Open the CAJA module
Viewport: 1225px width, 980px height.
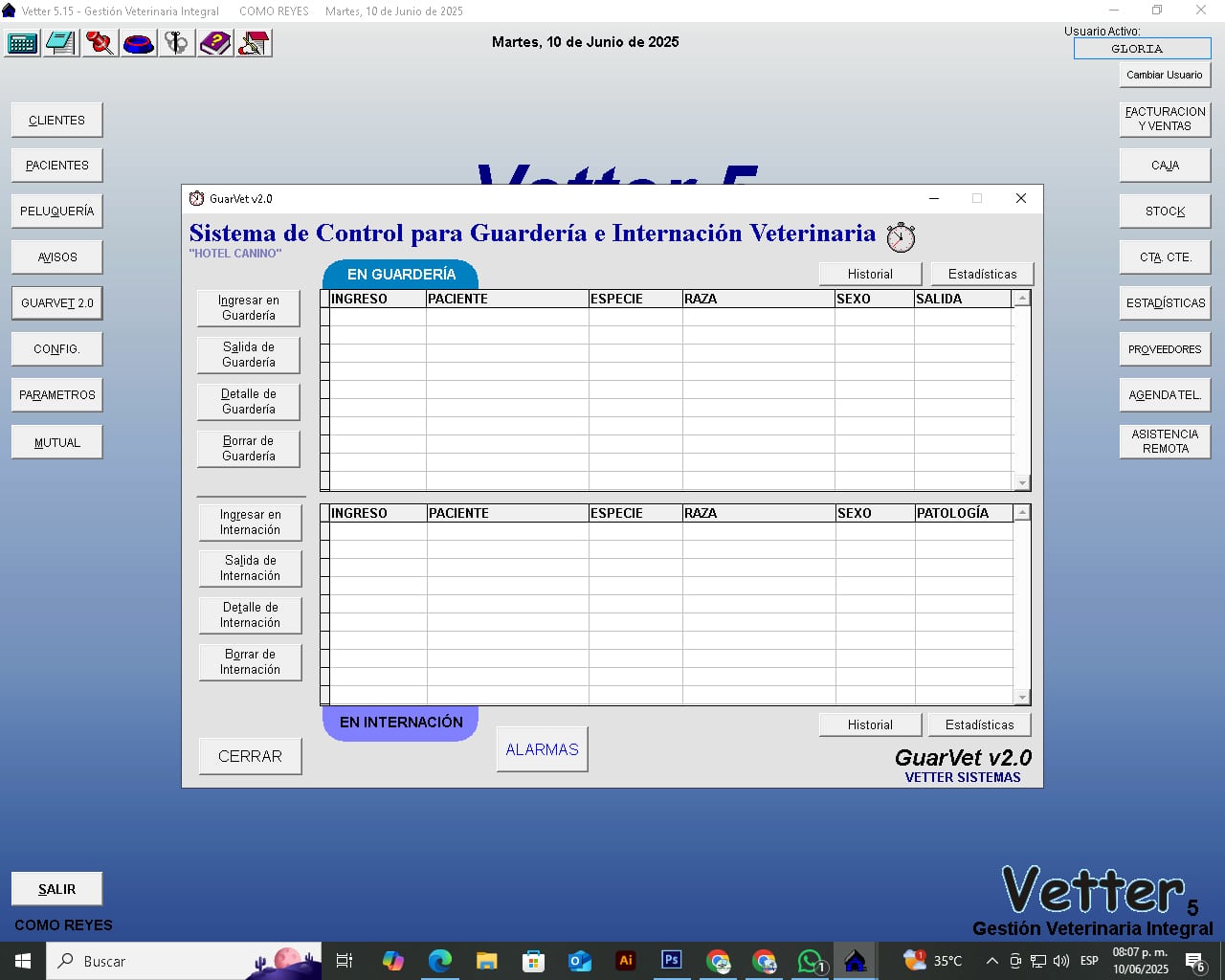coord(1165,166)
